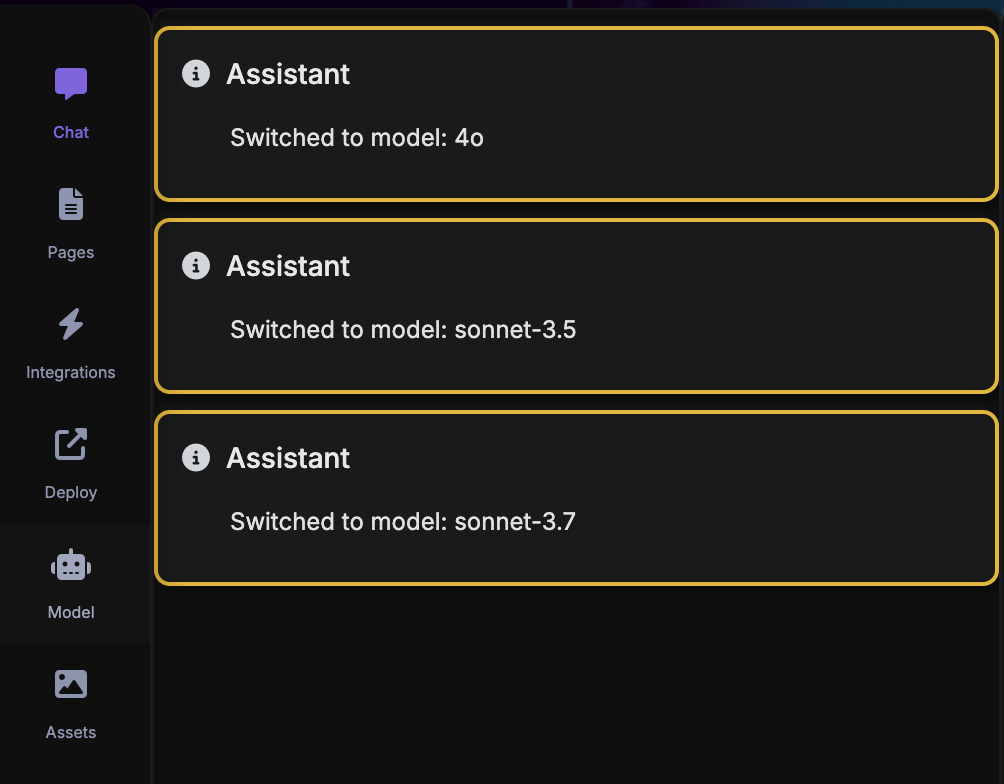Image resolution: width=1004 pixels, height=784 pixels.
Task: Click info icon on sonnet-3.5 message
Action: click(x=196, y=266)
